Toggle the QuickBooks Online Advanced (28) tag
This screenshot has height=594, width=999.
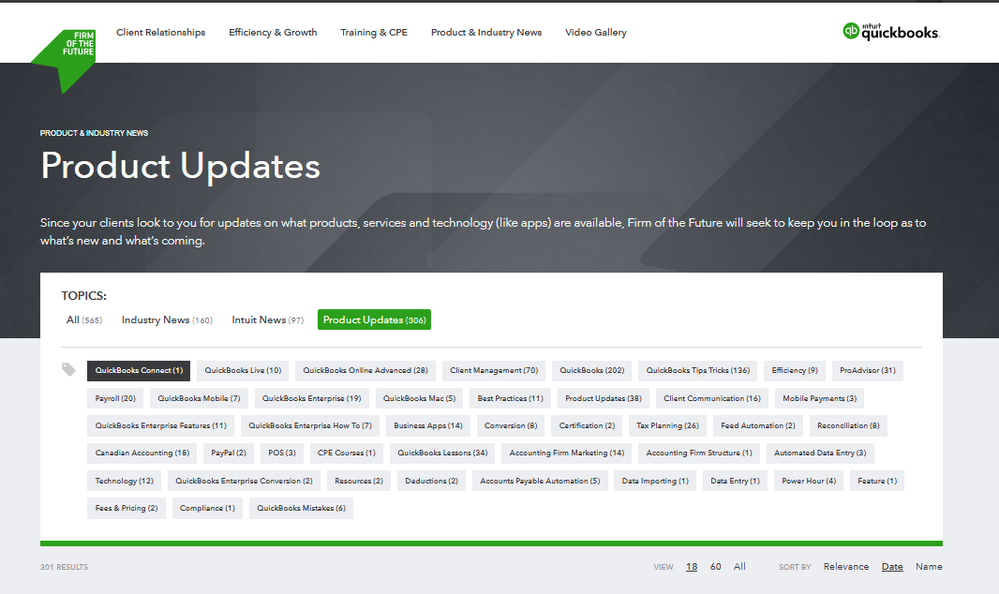(x=365, y=370)
